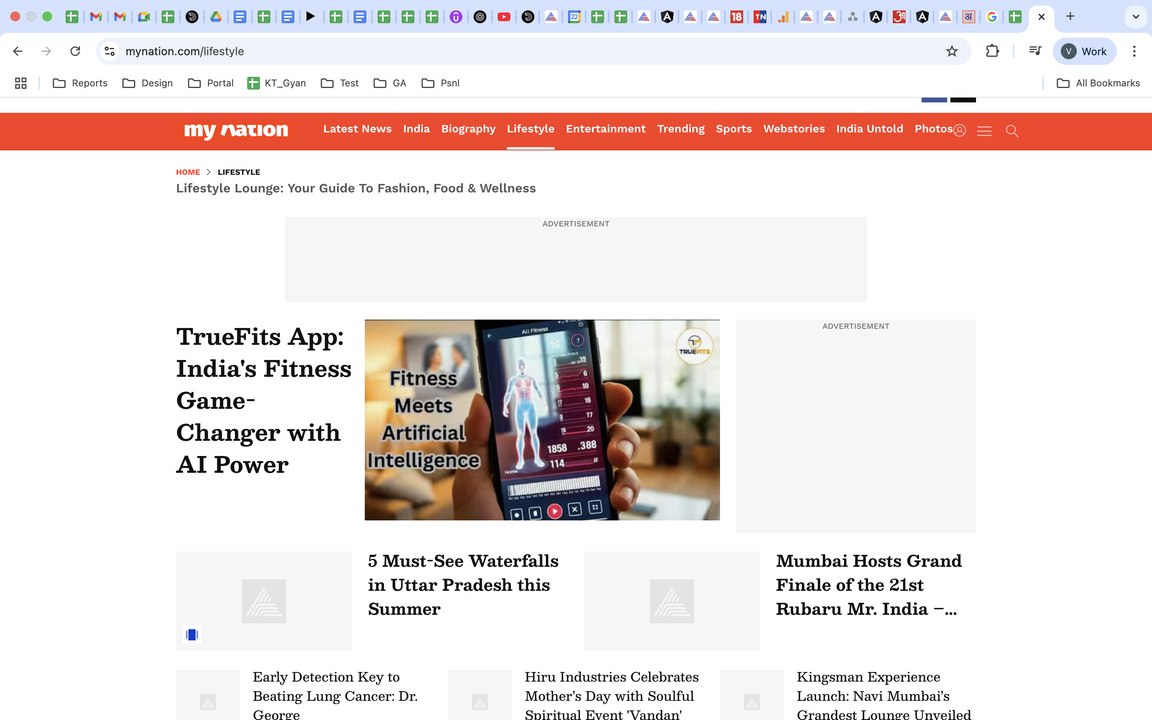
Task: Open the media controls icon
Action: [x=1035, y=51]
